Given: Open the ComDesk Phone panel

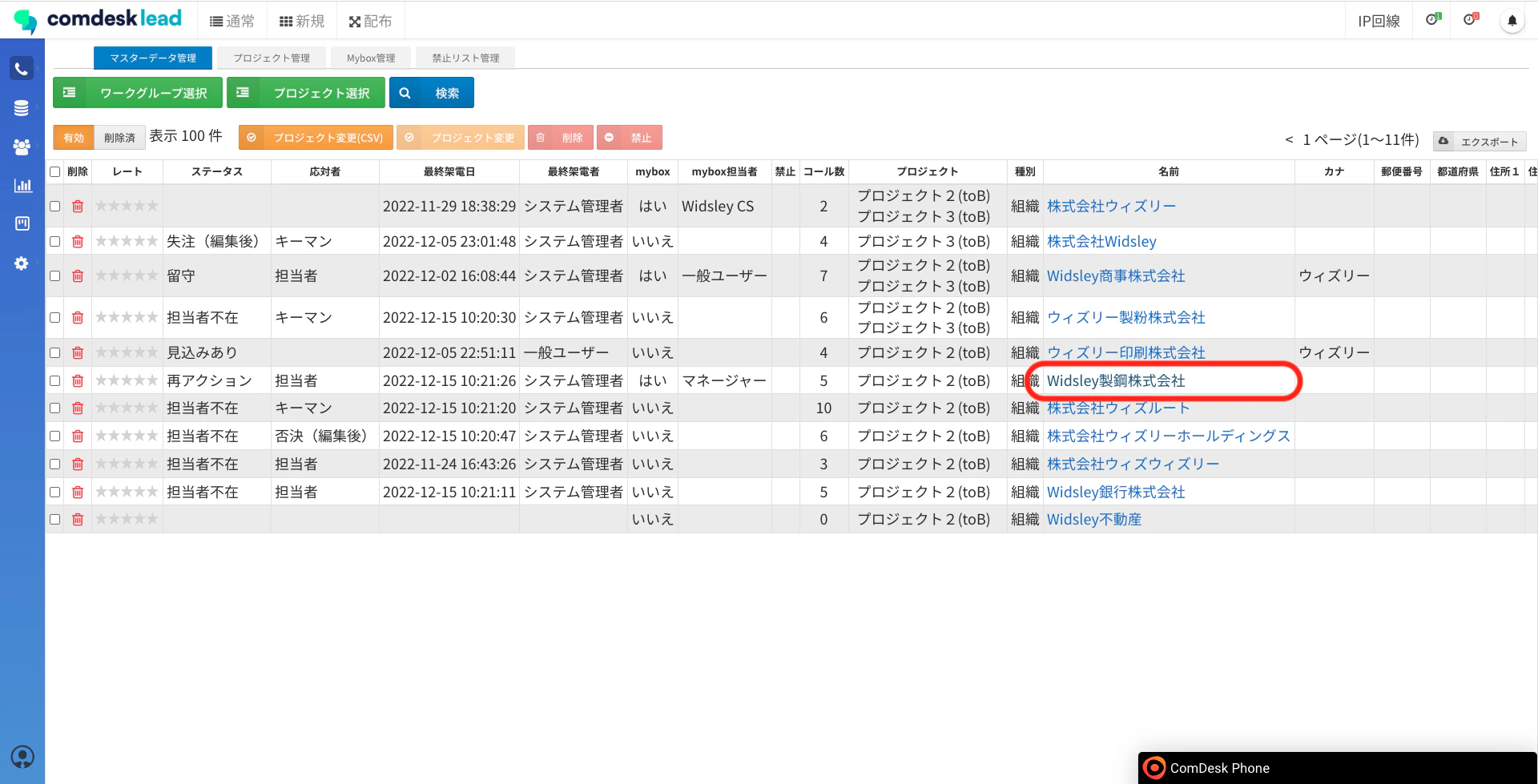Looking at the screenshot, I should [x=1338, y=768].
